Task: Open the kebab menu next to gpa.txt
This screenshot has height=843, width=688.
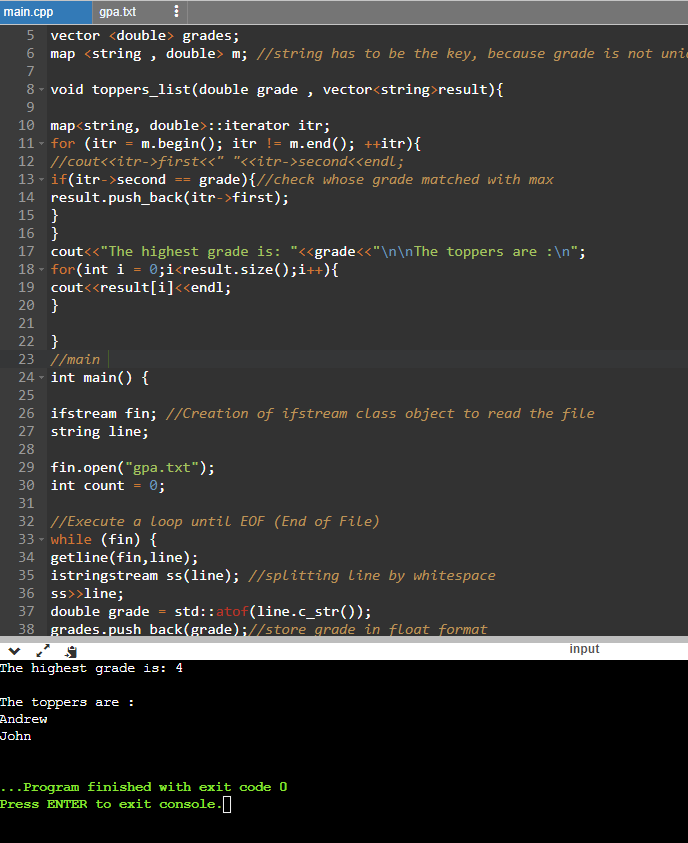Action: [176, 12]
